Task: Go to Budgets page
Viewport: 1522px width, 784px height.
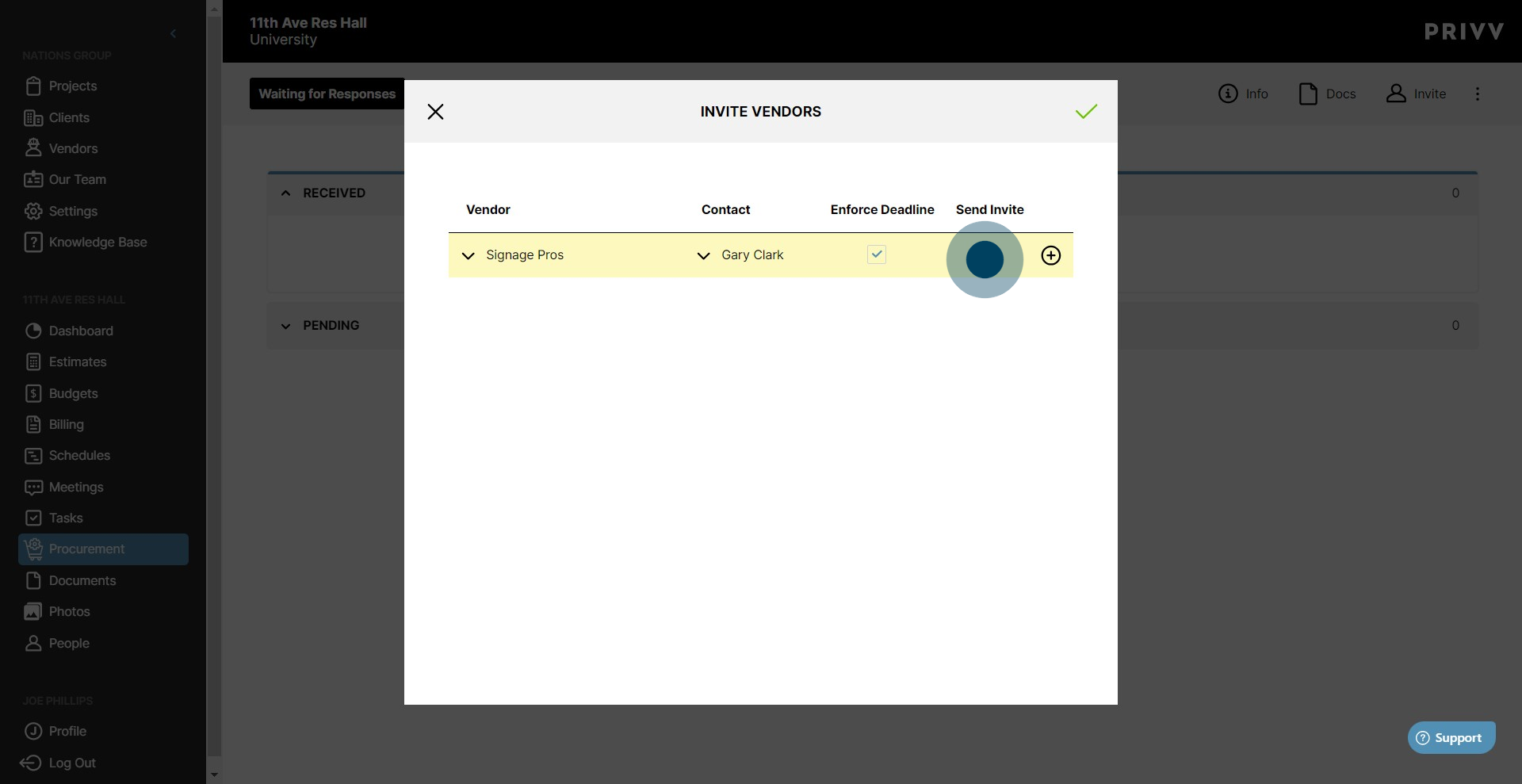Action: (x=74, y=393)
